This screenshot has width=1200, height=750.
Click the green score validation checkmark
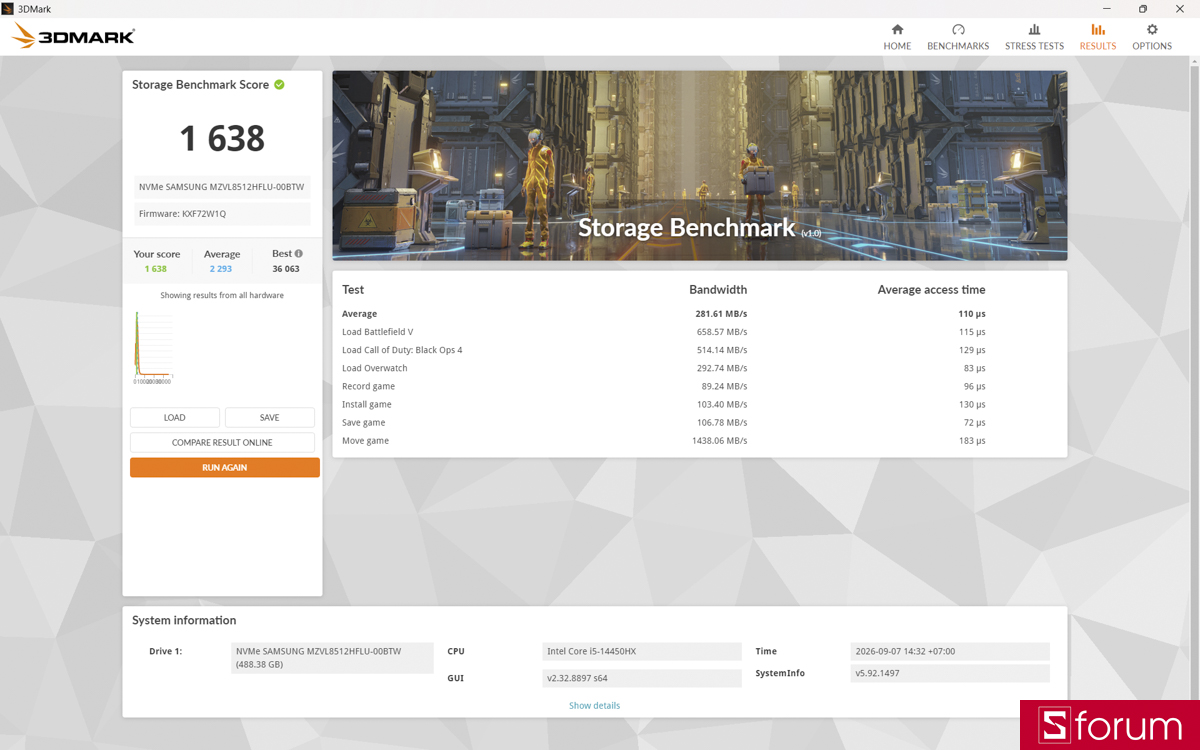[279, 85]
